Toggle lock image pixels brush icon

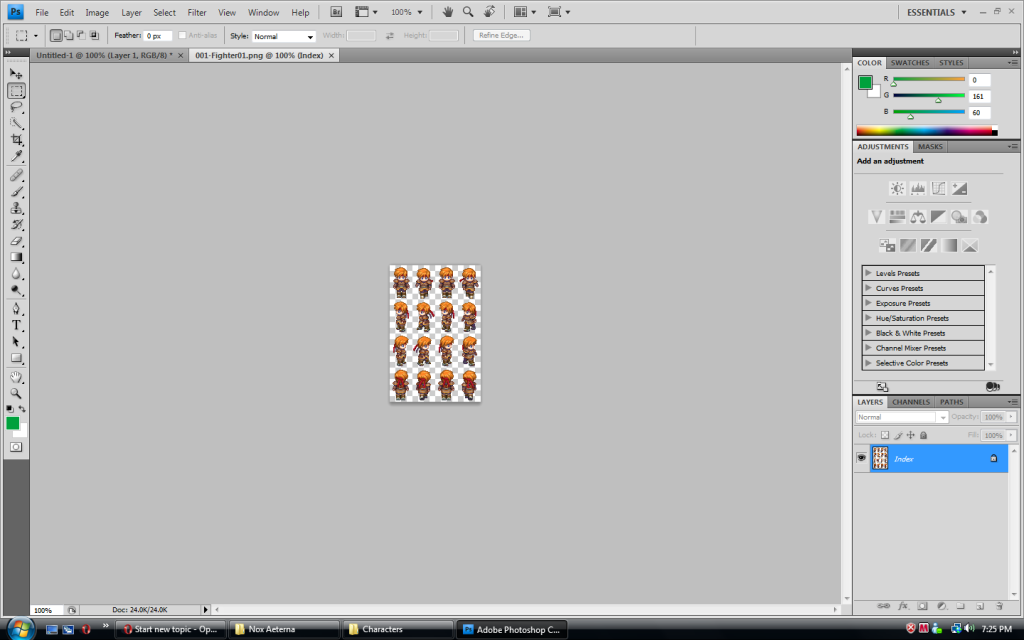tap(898, 435)
